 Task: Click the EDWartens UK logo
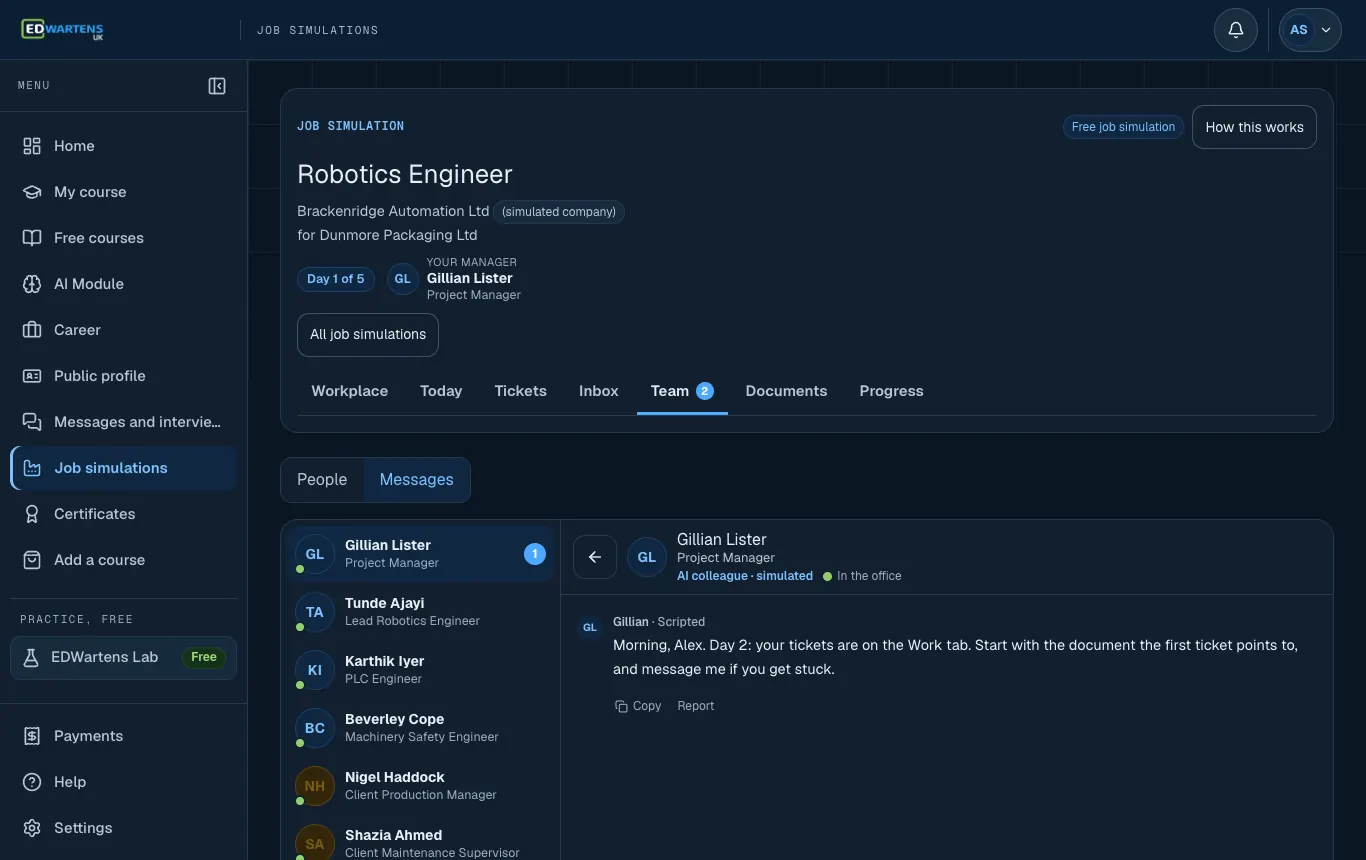click(x=62, y=30)
